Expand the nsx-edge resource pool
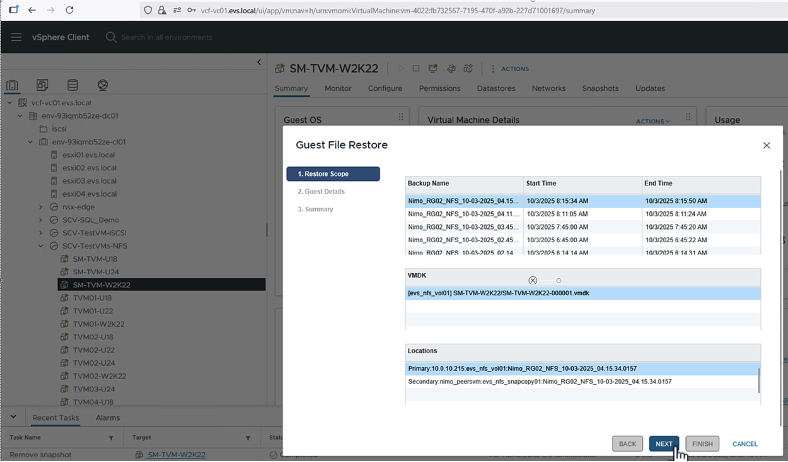The image size is (788, 462). pos(41,207)
